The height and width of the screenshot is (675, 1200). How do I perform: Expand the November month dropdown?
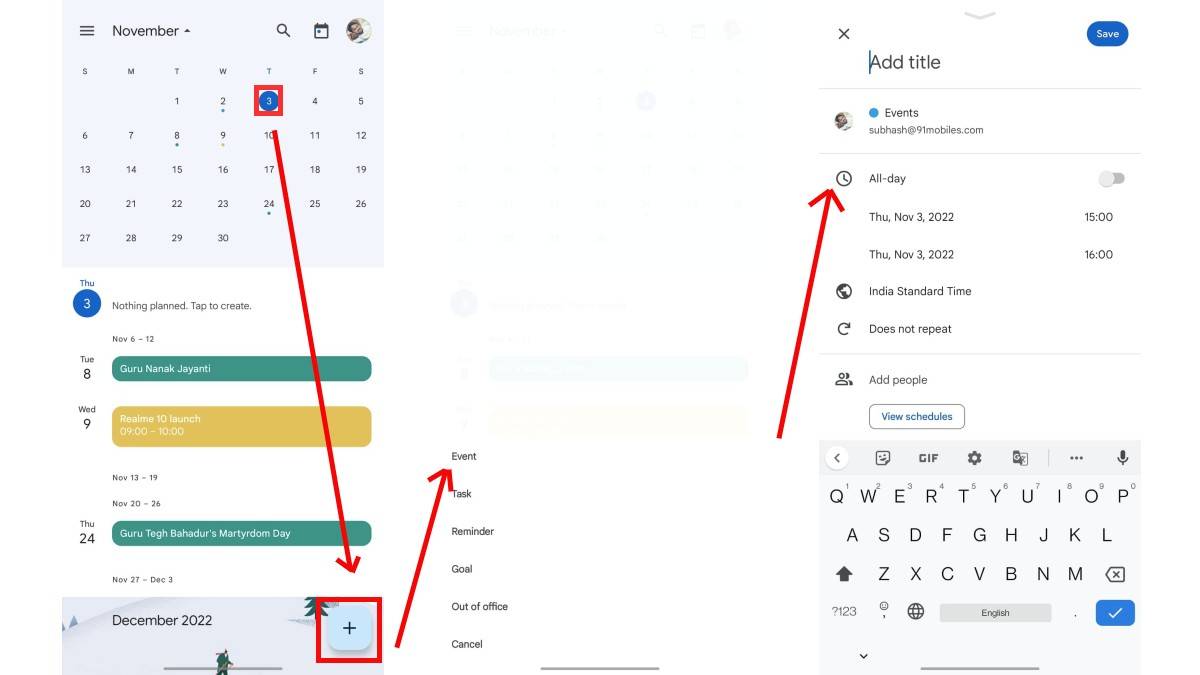[151, 31]
